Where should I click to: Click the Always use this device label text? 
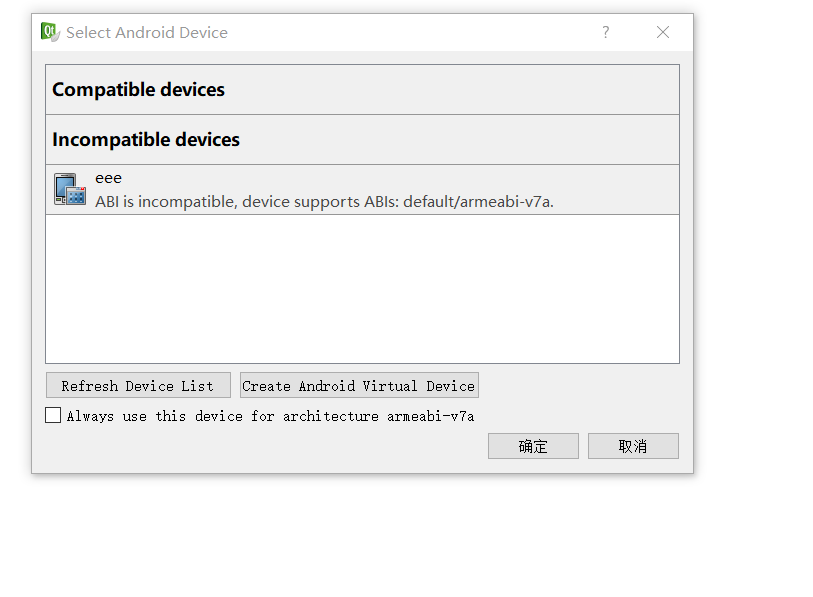point(270,416)
